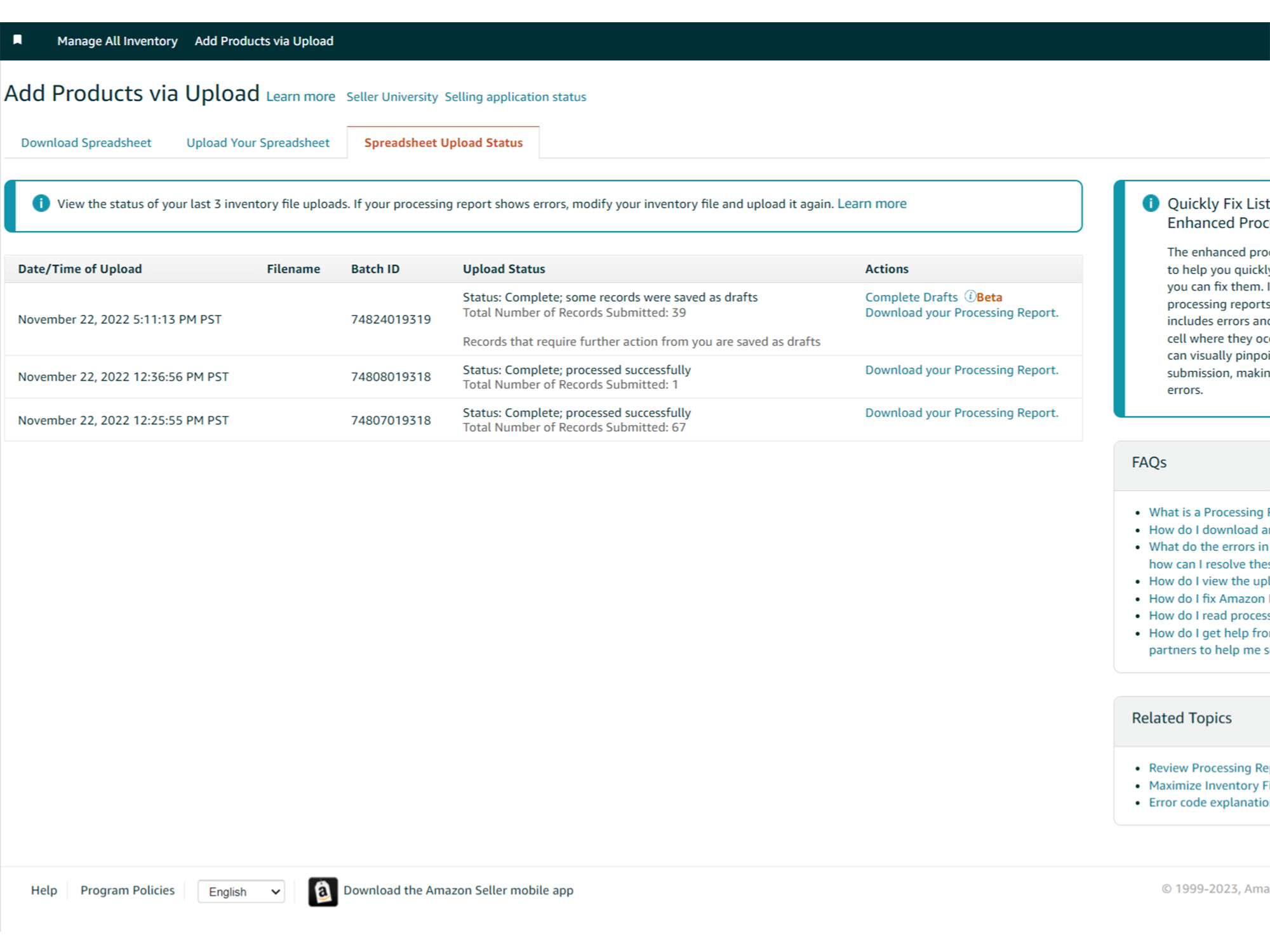This screenshot has height=952, width=1270.
Task: Click Learn more link in info banner
Action: pos(872,204)
